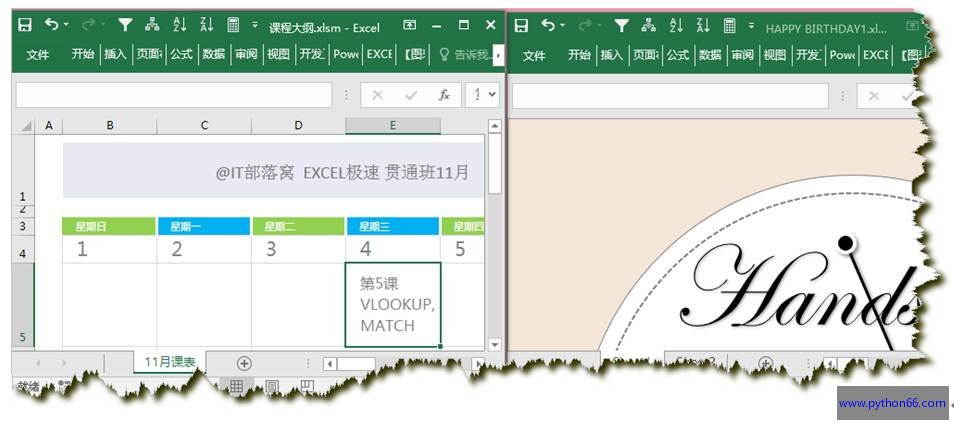Click hierarchy chart icon in HAPPY BIRTHDAY1 window
This screenshot has height=425, width=954.
point(649,24)
